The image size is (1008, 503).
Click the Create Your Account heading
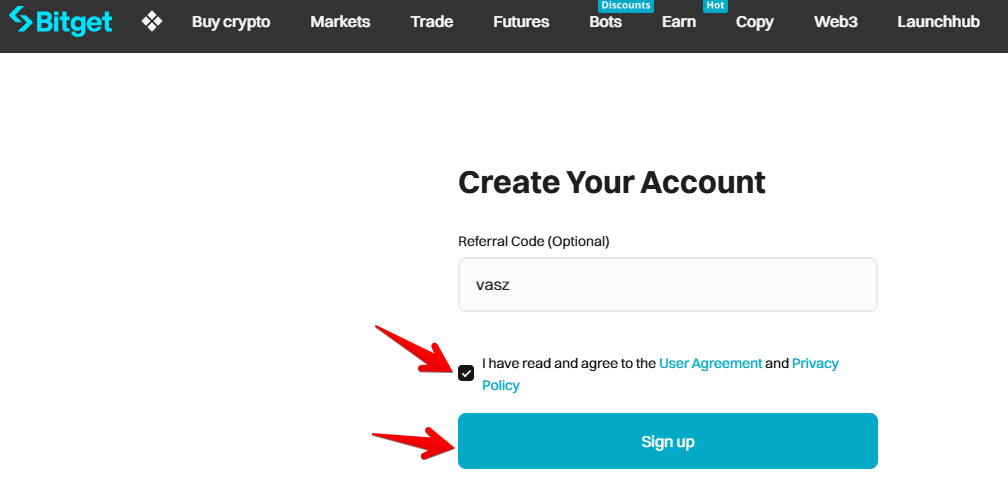612,182
